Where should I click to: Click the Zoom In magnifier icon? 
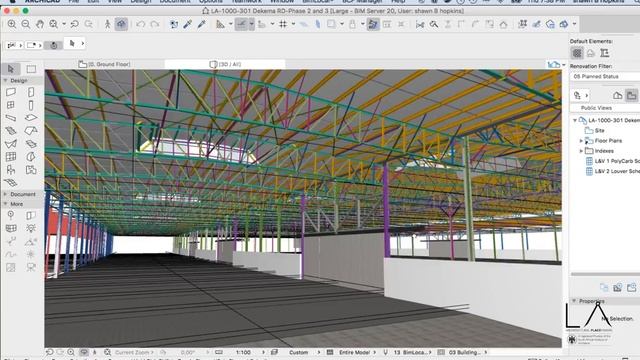click(12, 24)
